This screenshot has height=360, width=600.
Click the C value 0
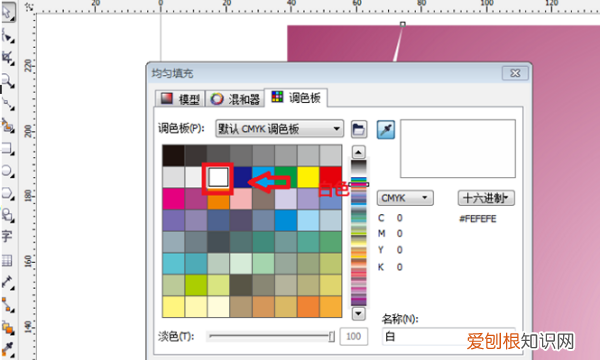coord(399,218)
